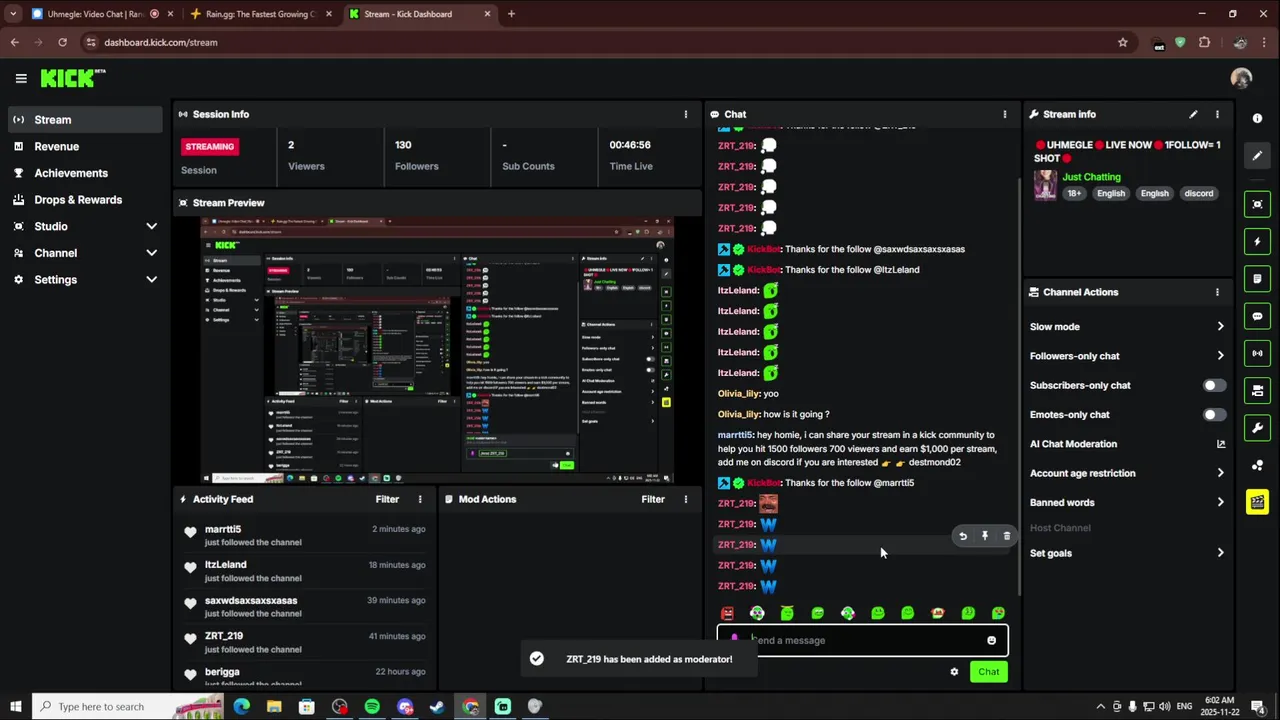Click the Kick logo
The height and width of the screenshot is (720, 1280).
(x=72, y=78)
